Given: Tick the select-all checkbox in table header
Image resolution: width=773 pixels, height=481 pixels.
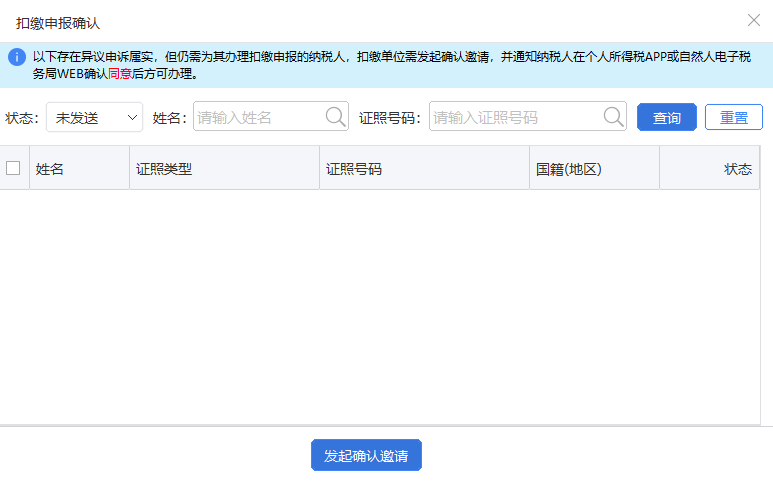Looking at the screenshot, I should click(x=13, y=168).
